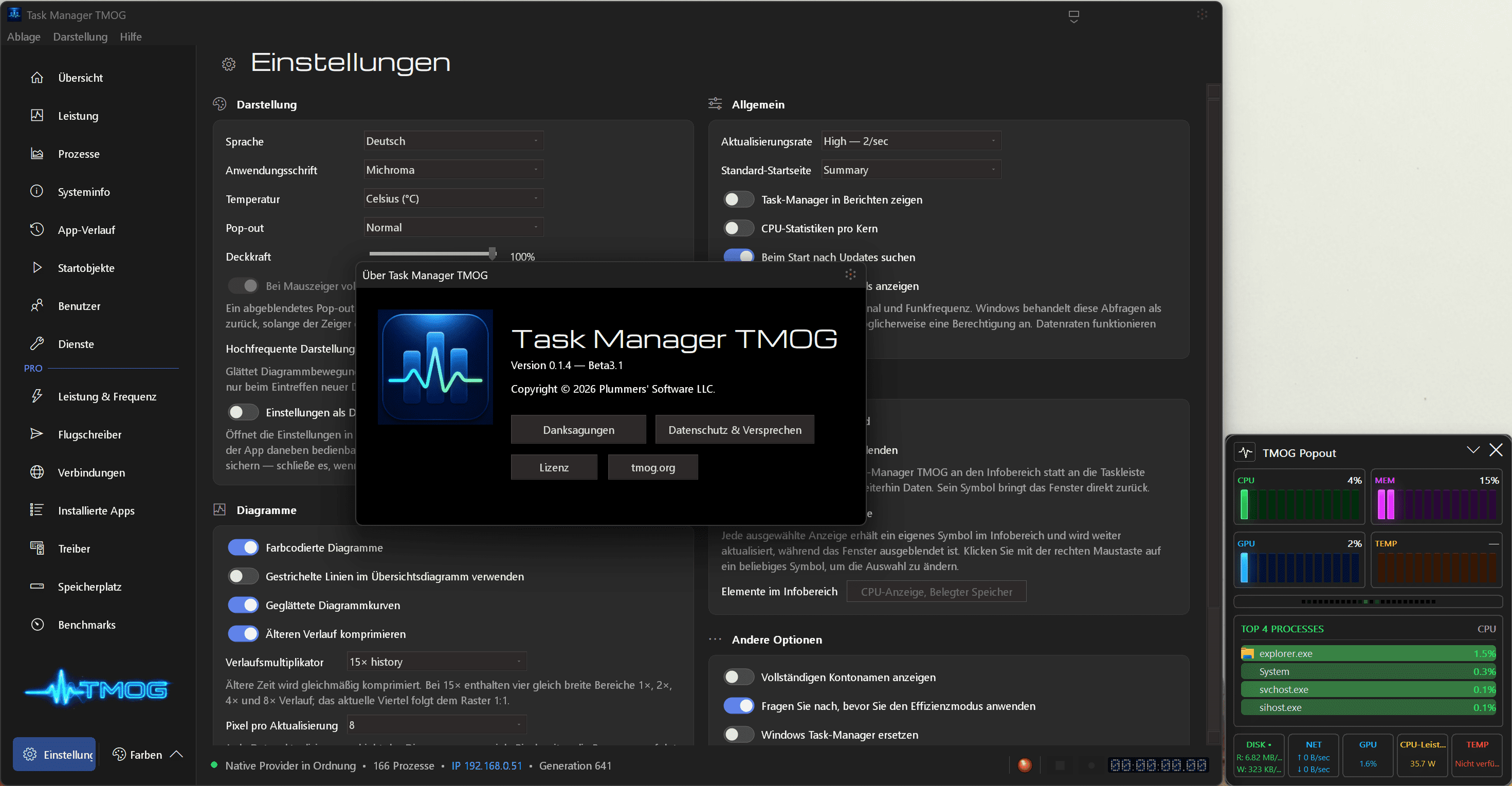Turn off Geglättete Diagrammkurven
This screenshot has height=786, width=1512.
pos(244,605)
